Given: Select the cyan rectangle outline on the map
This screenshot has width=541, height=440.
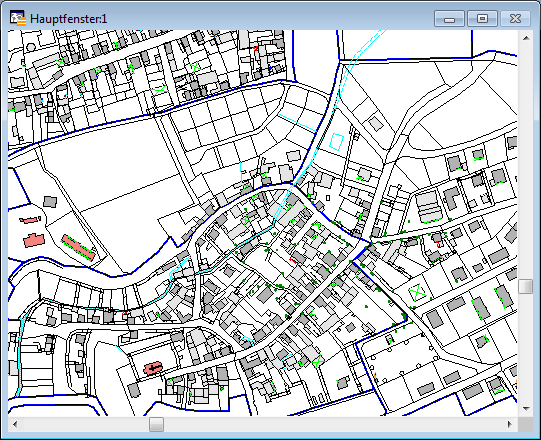Looking at the screenshot, I should pos(336,142).
